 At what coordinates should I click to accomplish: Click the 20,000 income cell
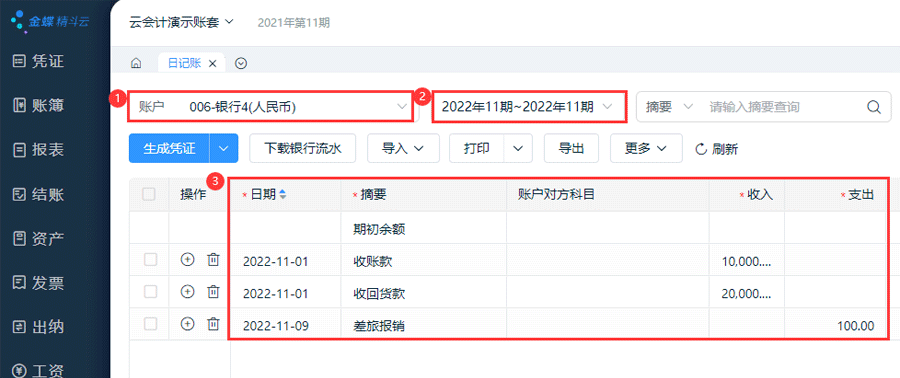tap(747, 293)
